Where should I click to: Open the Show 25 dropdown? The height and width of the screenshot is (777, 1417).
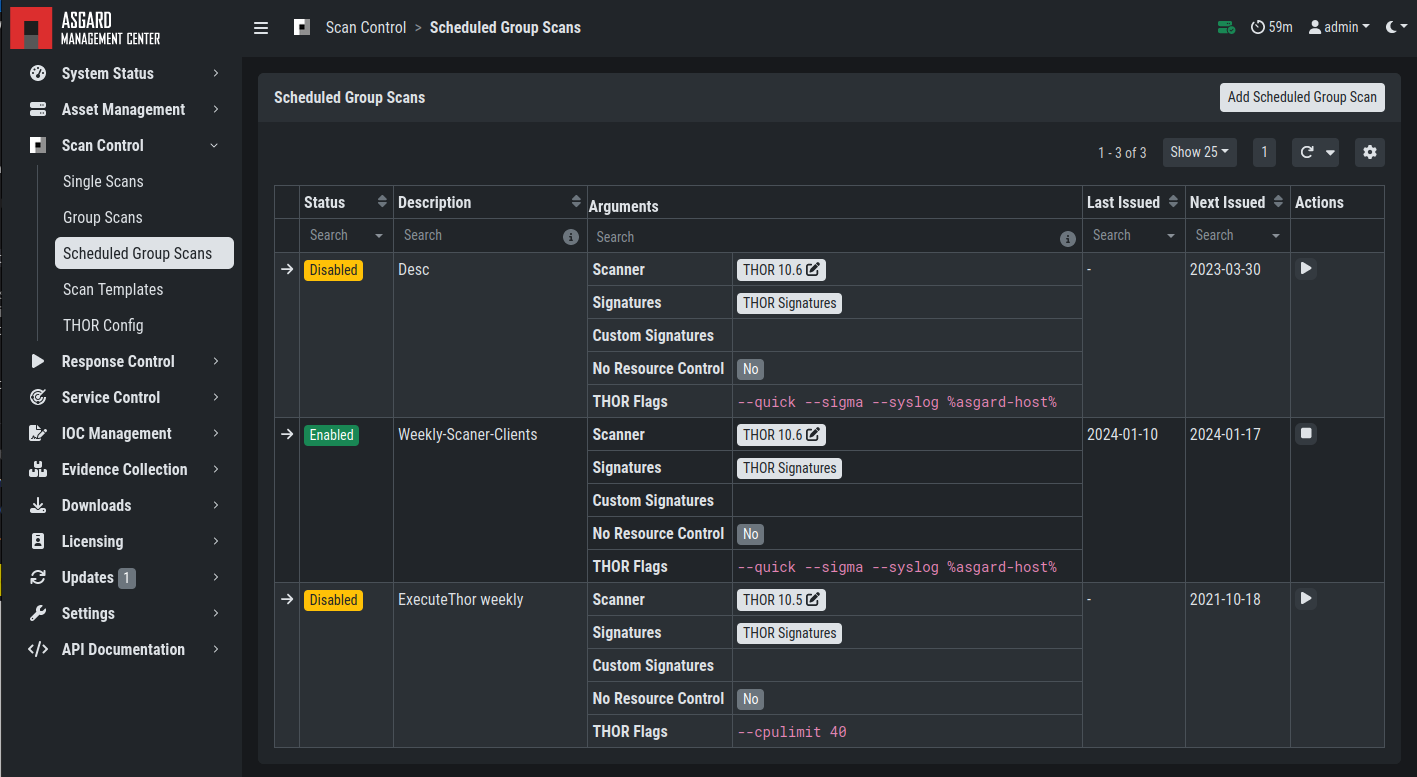click(1199, 152)
